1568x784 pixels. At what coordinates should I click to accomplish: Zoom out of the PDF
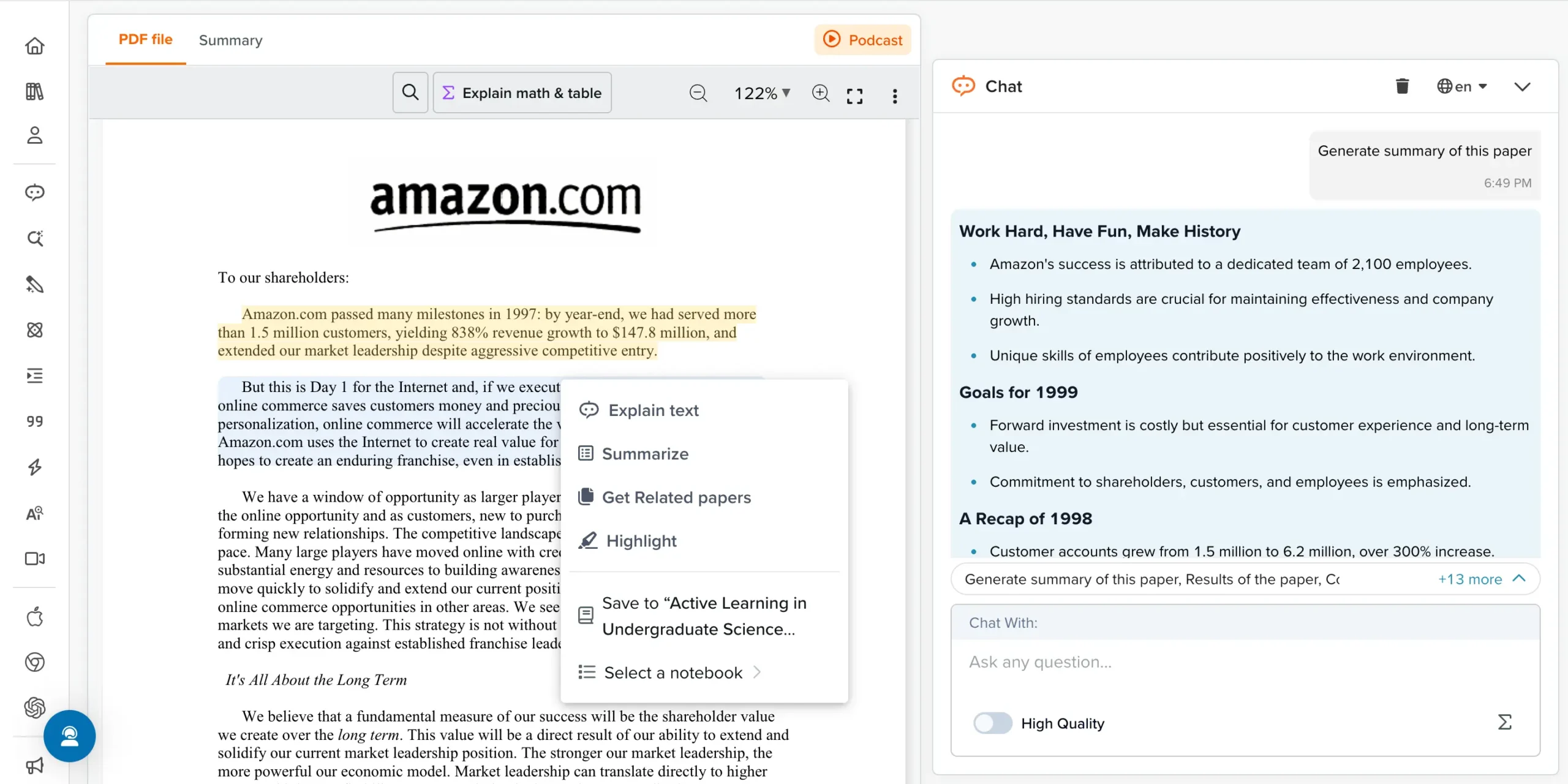point(698,93)
